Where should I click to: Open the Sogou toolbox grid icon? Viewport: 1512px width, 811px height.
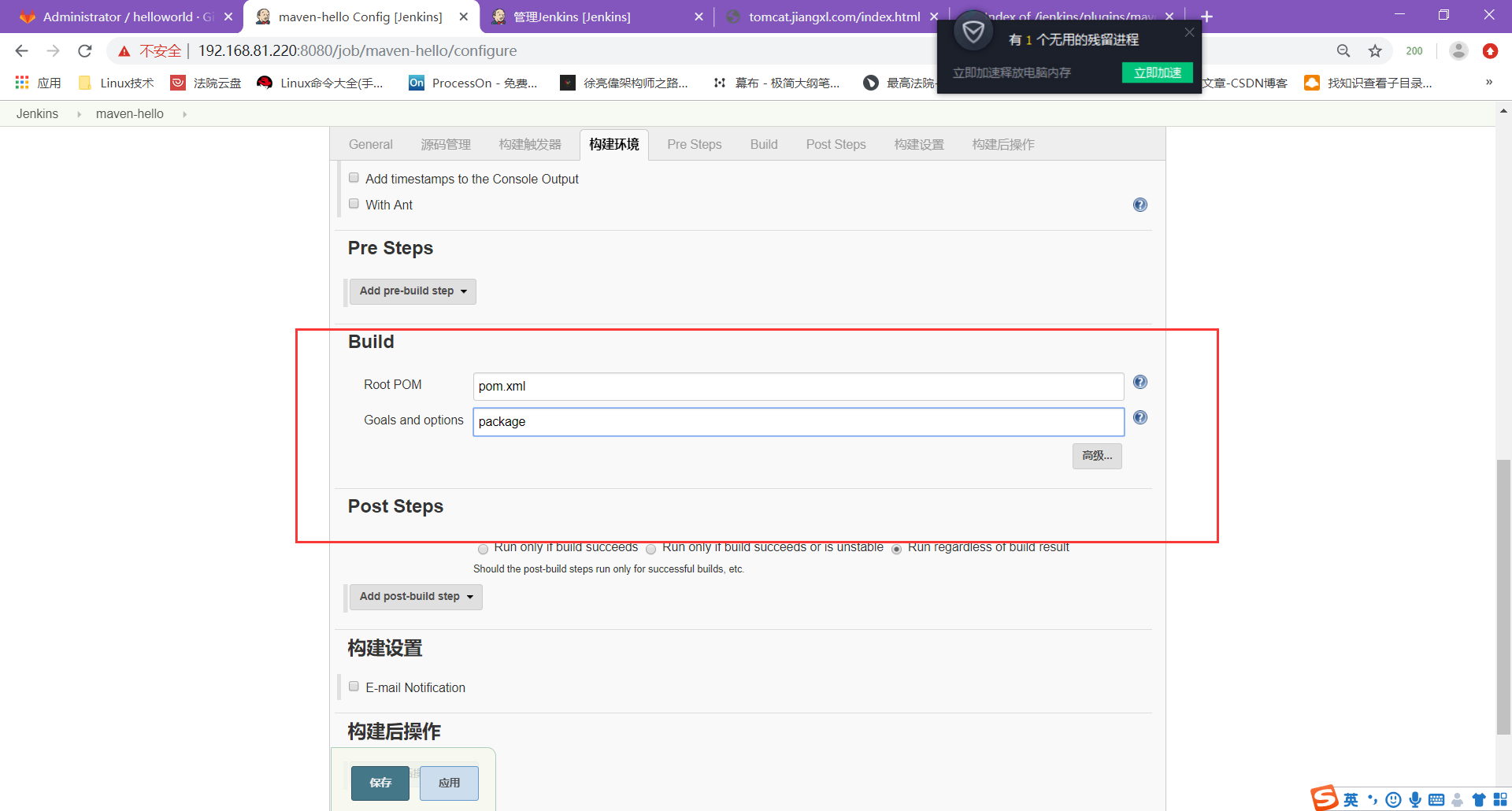tap(1500, 799)
